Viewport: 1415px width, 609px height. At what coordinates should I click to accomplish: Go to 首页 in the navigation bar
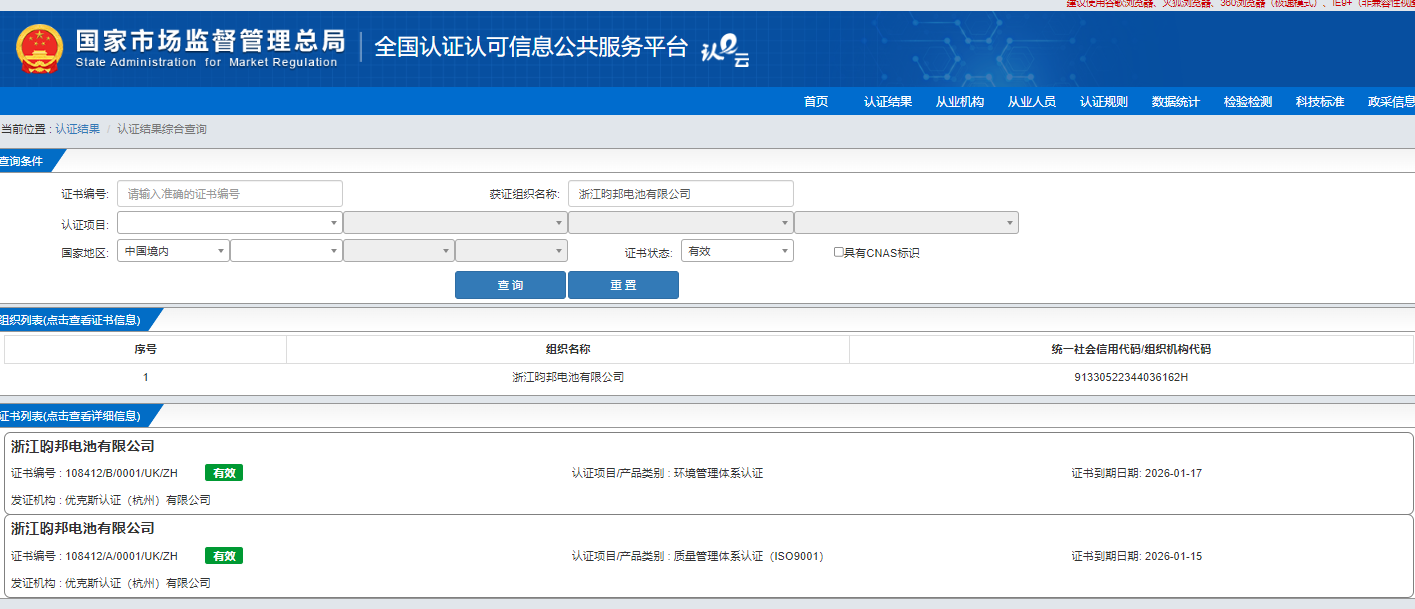click(816, 102)
